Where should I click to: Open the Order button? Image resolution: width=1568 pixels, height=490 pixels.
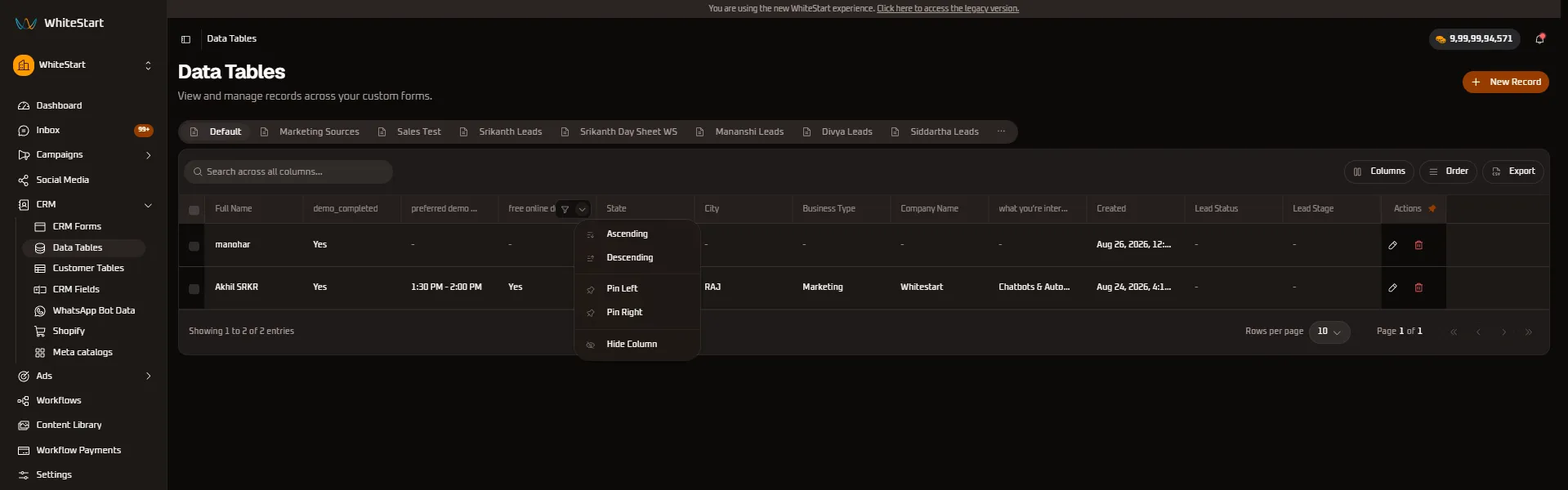pos(1448,171)
